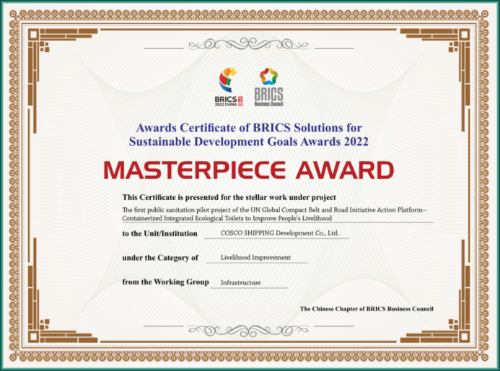Screen dimensions: 500x371
Task: Click the 'under the Category of' label
Action: pos(160,258)
